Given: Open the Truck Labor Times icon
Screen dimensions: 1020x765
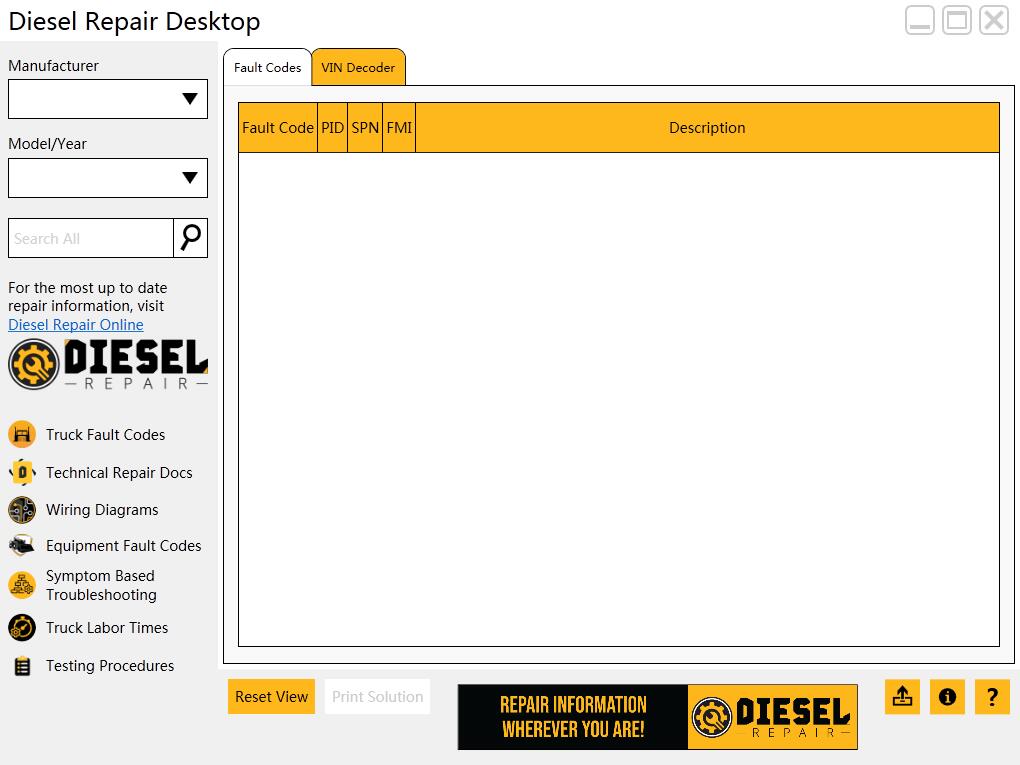Looking at the screenshot, I should tap(22, 628).
